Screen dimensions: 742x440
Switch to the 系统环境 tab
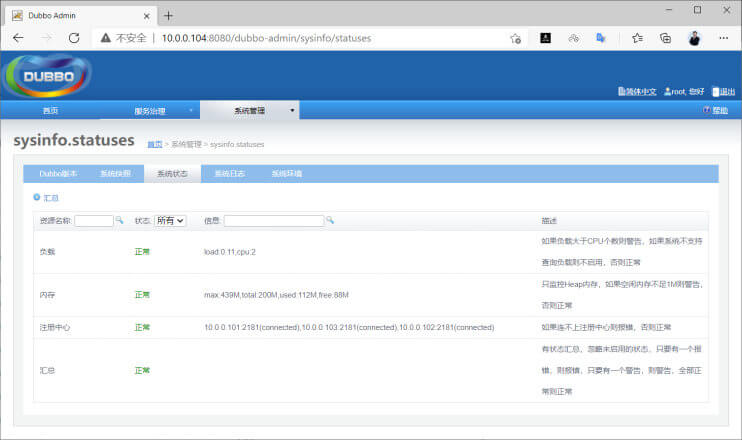pos(287,174)
